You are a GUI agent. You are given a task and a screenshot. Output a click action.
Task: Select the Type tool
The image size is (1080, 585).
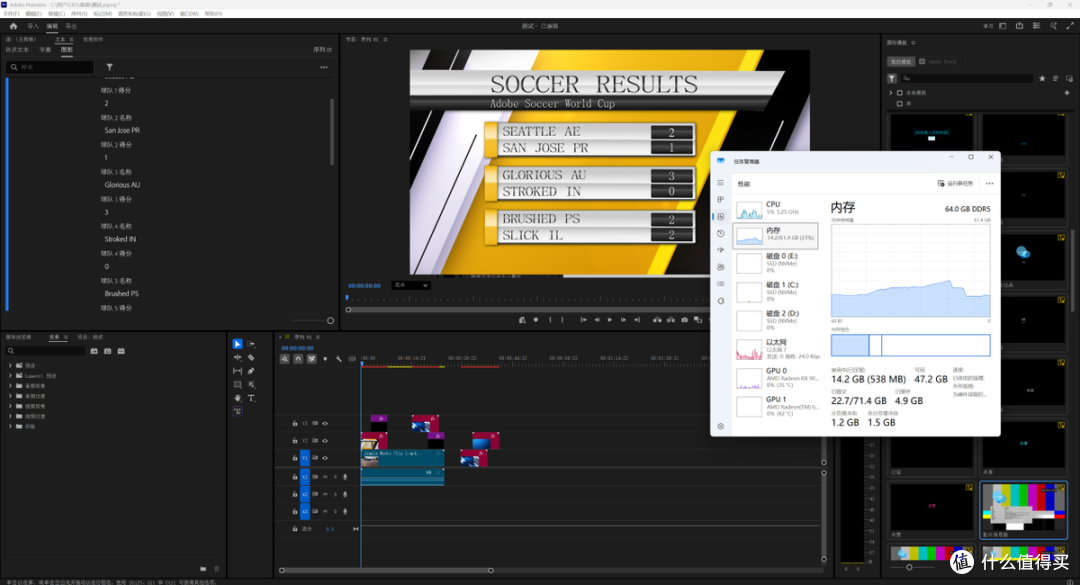click(251, 398)
